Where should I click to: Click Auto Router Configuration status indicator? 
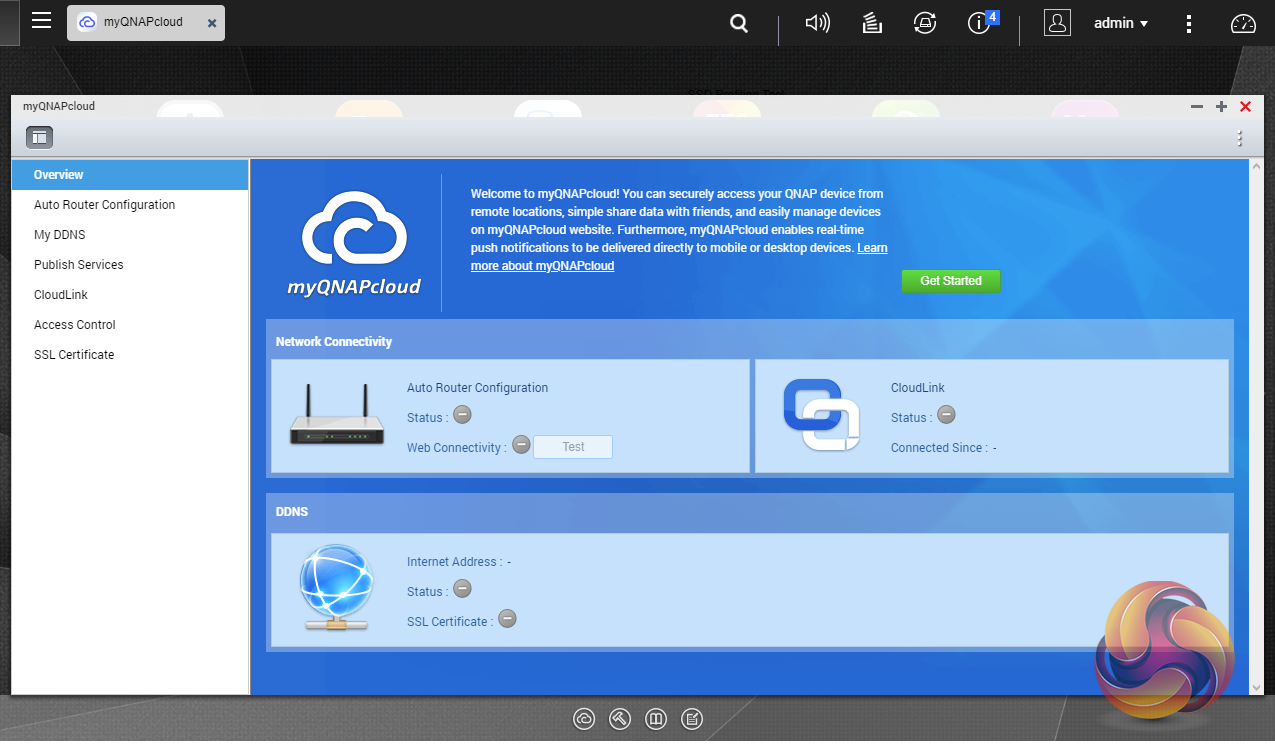tap(462, 415)
